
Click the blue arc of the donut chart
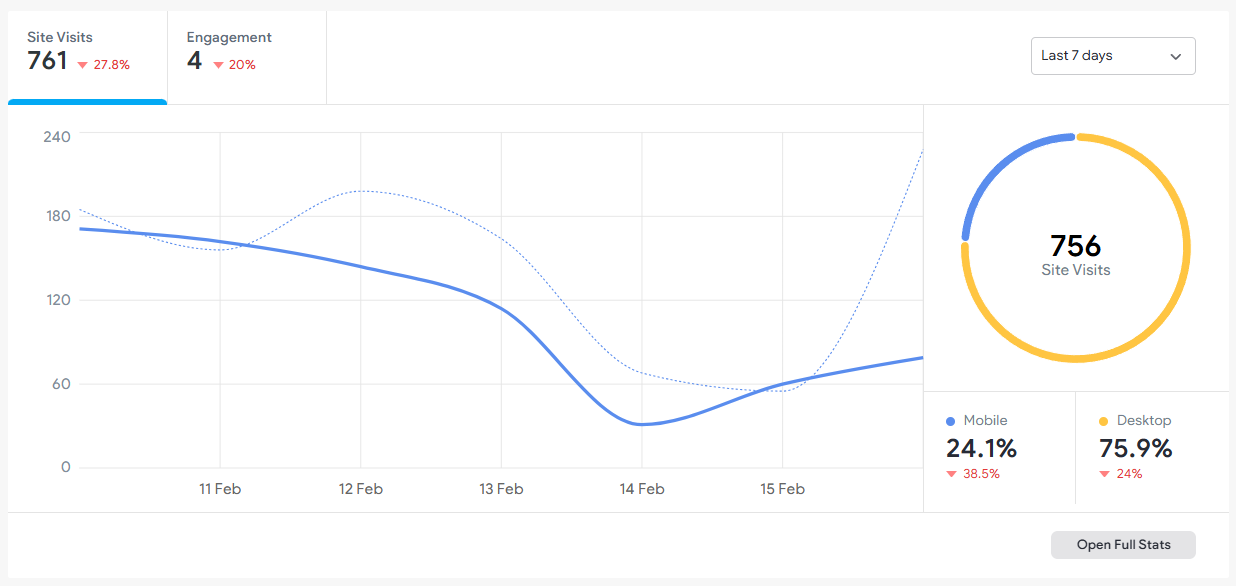(x=984, y=185)
